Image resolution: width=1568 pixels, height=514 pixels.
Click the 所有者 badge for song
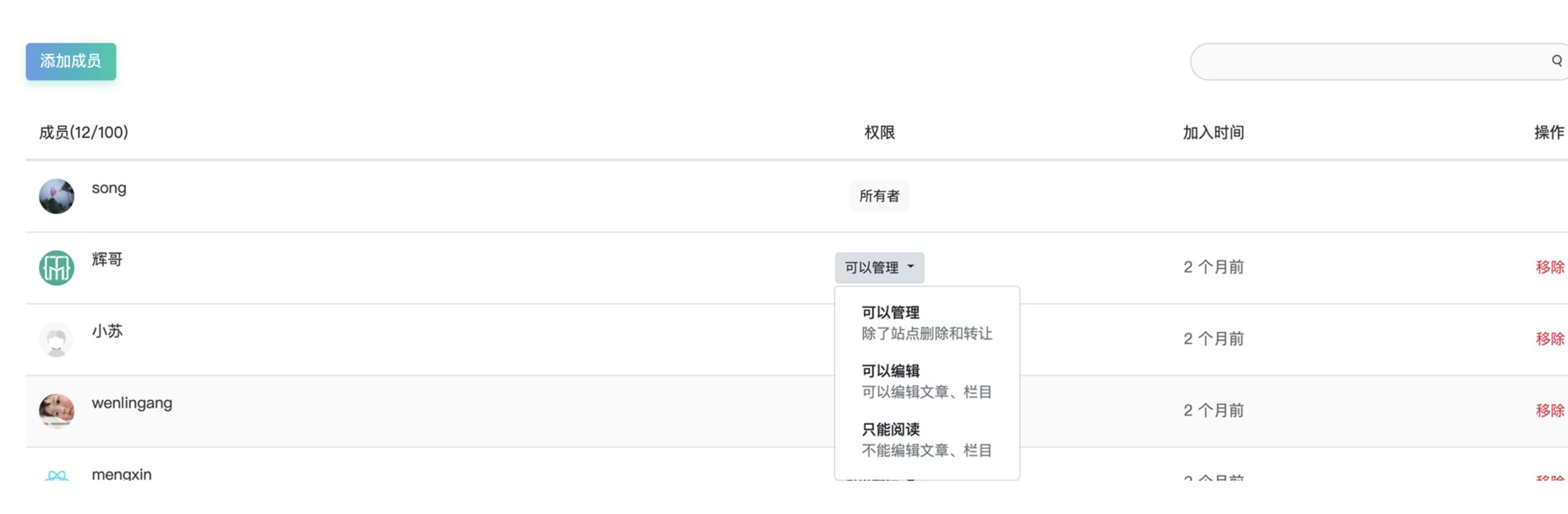(879, 196)
